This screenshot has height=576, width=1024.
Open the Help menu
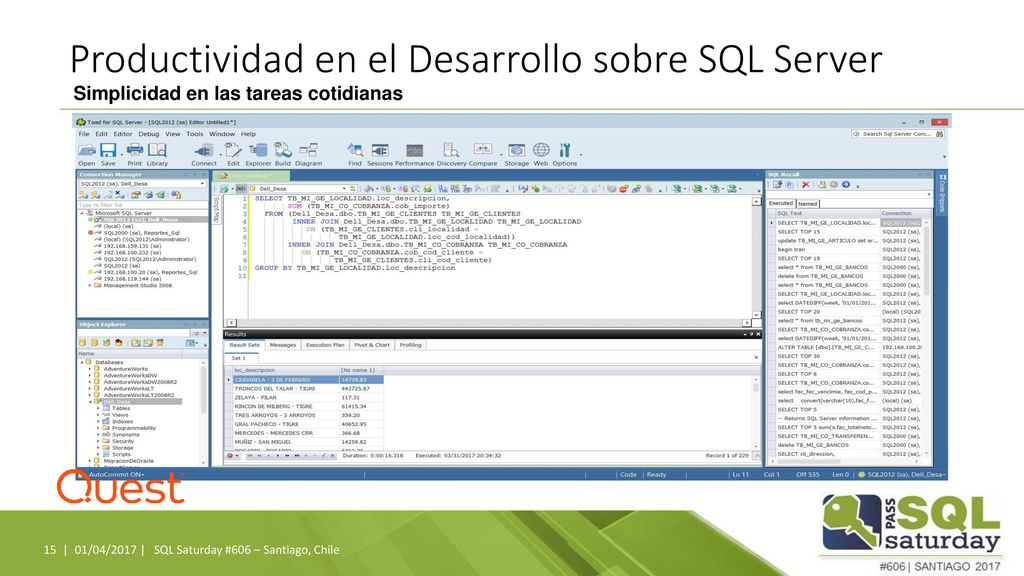(x=248, y=134)
